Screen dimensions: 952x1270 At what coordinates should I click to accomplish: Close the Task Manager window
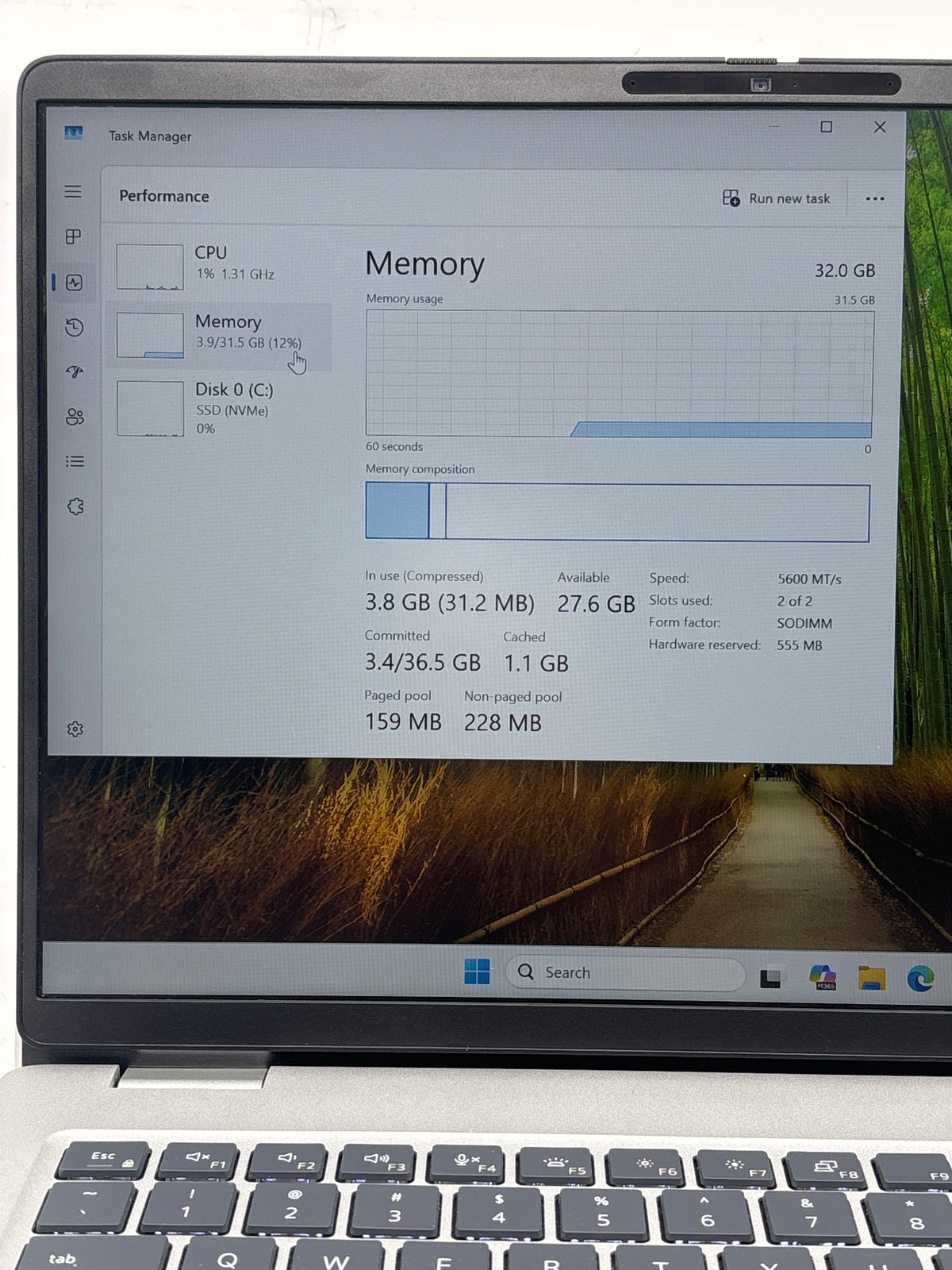pyautogui.click(x=880, y=127)
